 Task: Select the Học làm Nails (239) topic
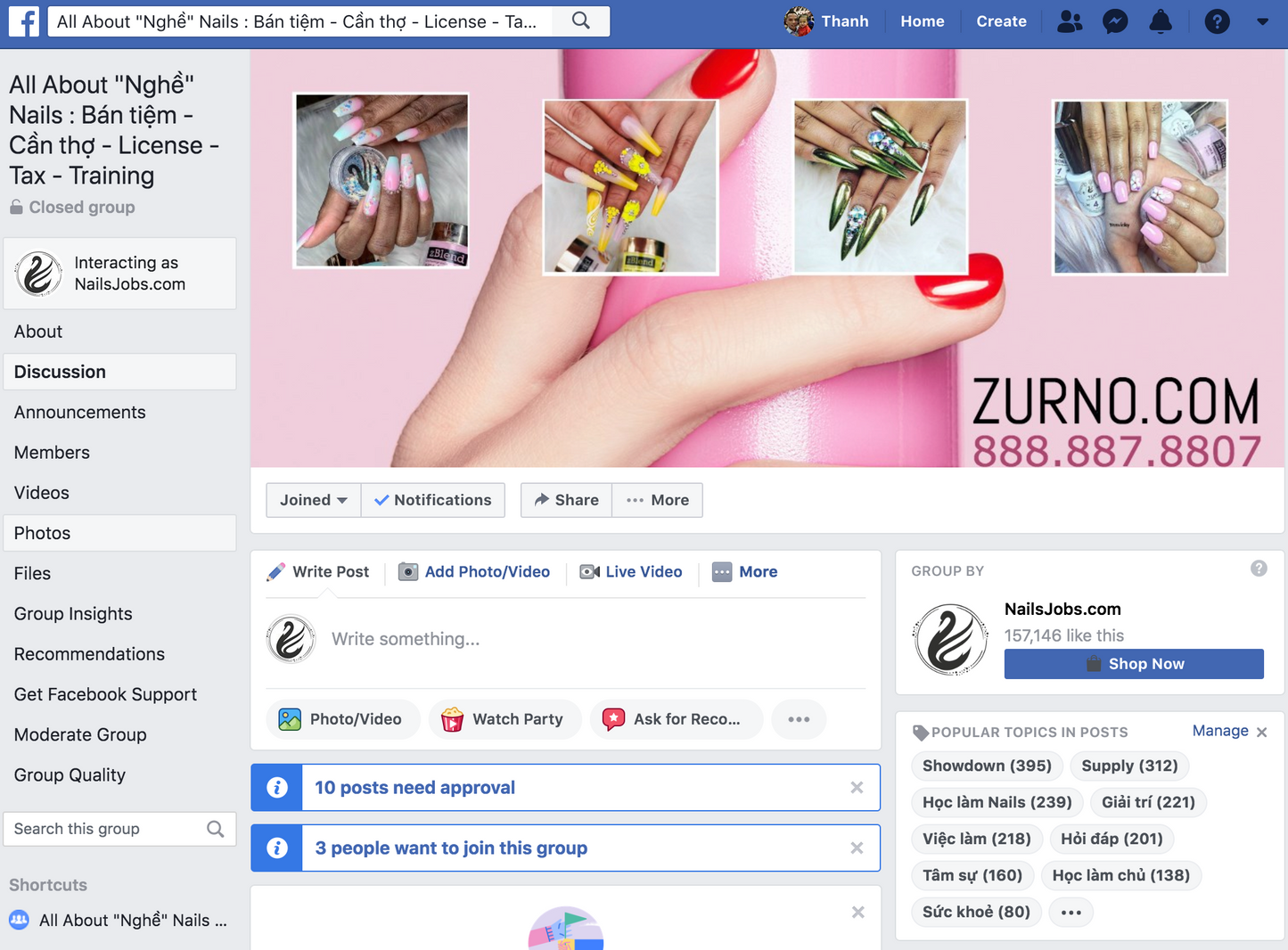tap(997, 802)
